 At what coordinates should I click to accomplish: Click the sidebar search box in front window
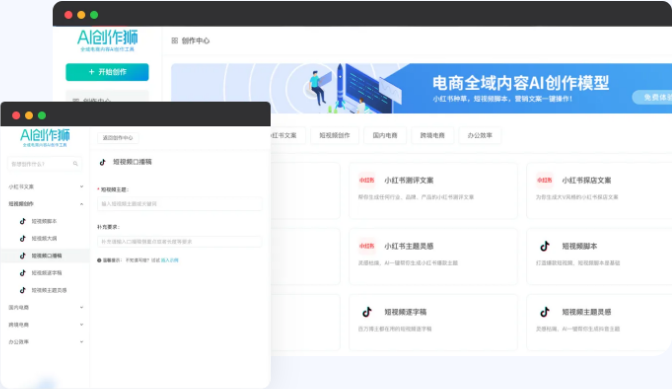point(45,164)
